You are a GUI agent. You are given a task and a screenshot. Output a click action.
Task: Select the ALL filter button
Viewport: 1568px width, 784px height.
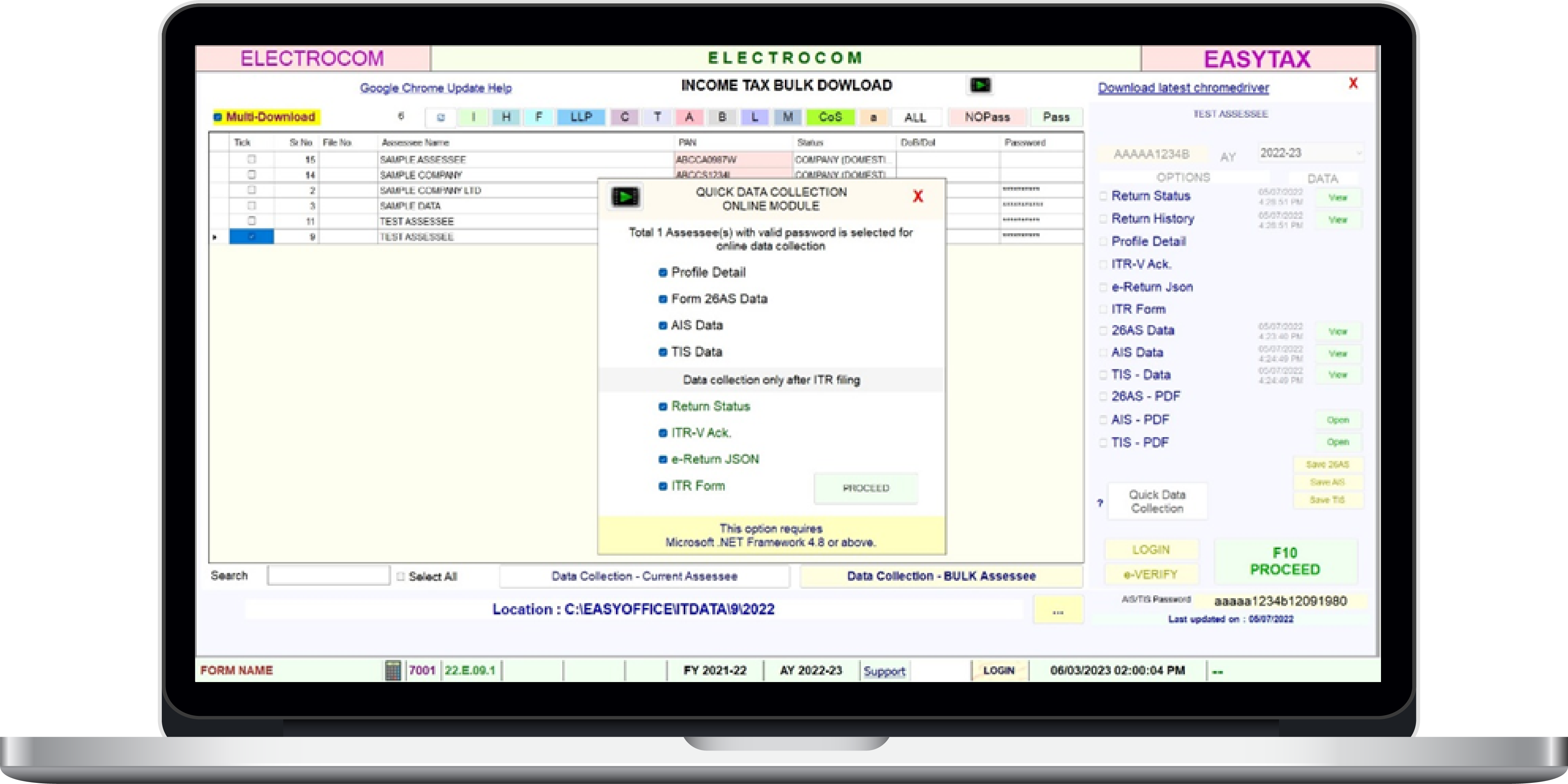pos(916,117)
